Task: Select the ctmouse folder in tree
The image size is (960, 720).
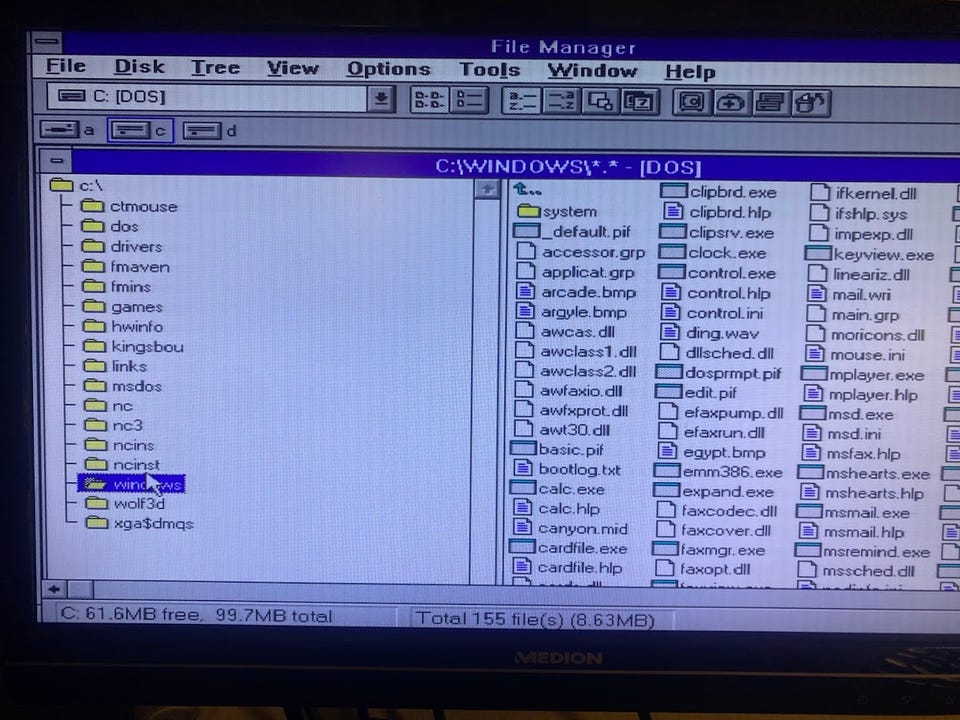Action: (129, 206)
